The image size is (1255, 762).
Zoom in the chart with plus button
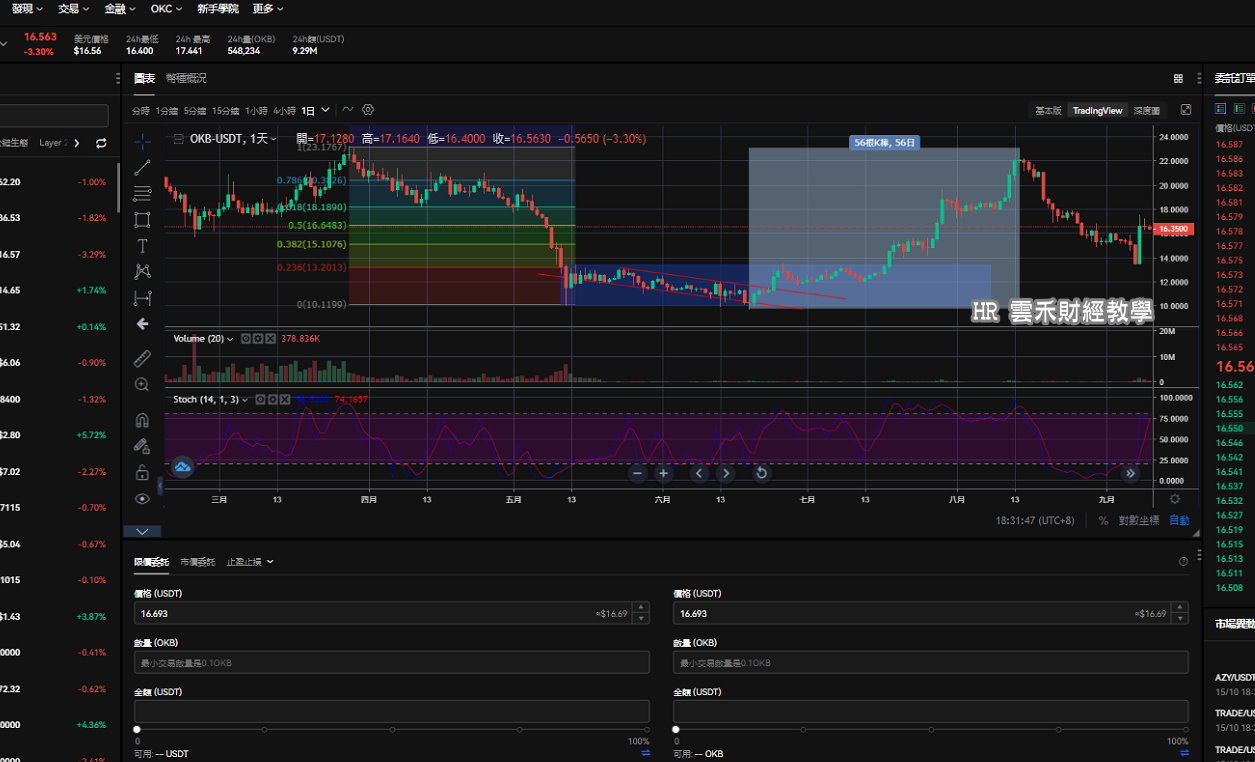tap(663, 473)
